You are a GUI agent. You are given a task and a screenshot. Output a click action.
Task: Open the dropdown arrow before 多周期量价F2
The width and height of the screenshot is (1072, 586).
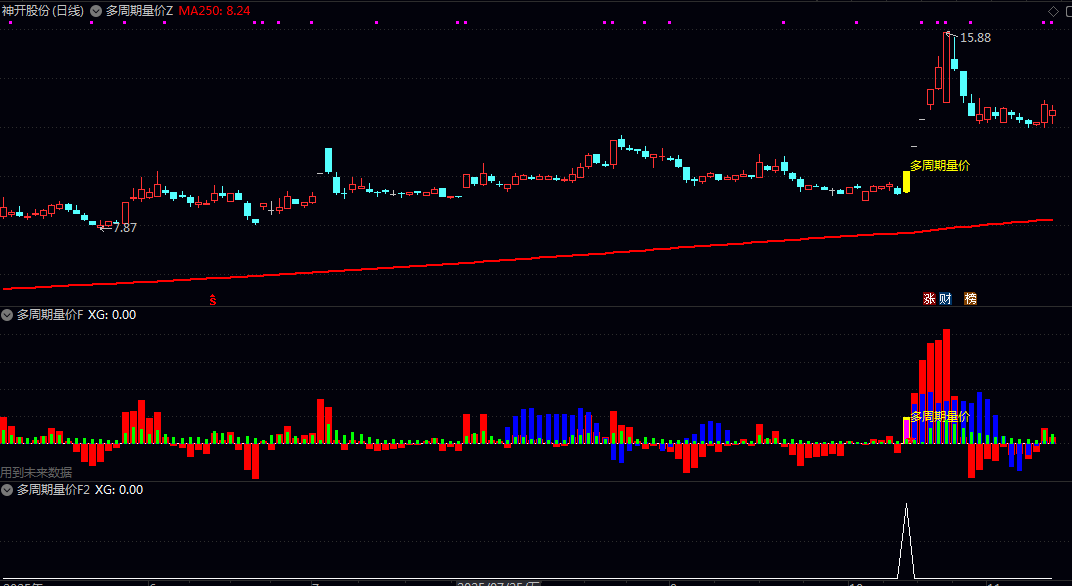coord(8,490)
